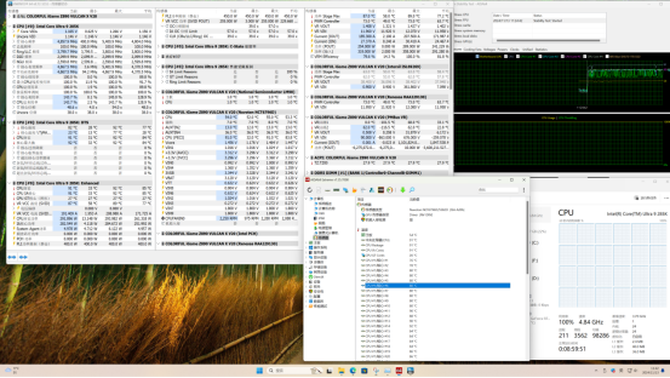
Task: Click the right double-arrow icon at HWiNFO bottom
Action: click(23, 257)
